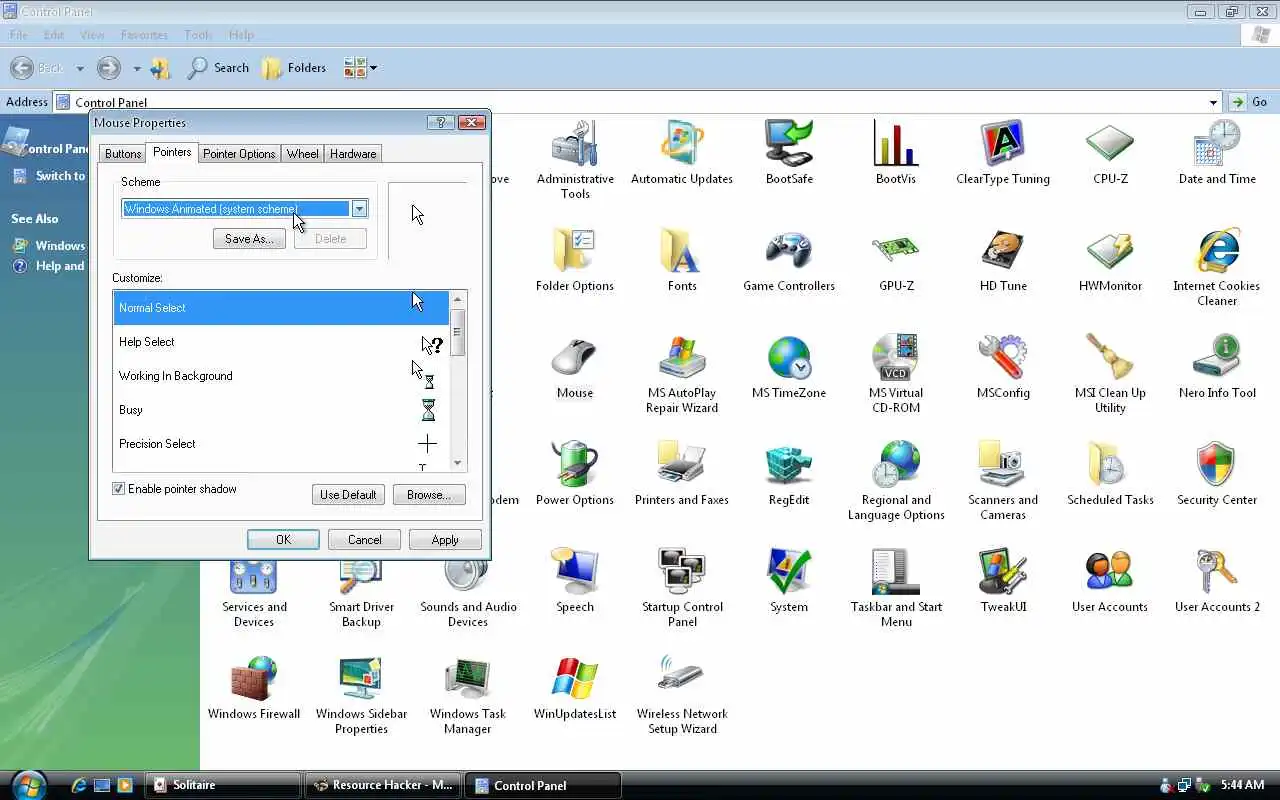Screen dimensions: 1280x800
Task: Open Nero Info Tool icon
Action: click(x=1217, y=359)
